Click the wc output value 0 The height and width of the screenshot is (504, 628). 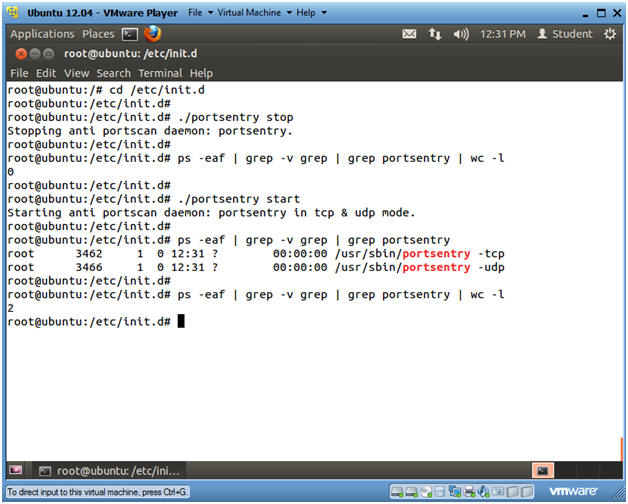pyautogui.click(x=10, y=172)
